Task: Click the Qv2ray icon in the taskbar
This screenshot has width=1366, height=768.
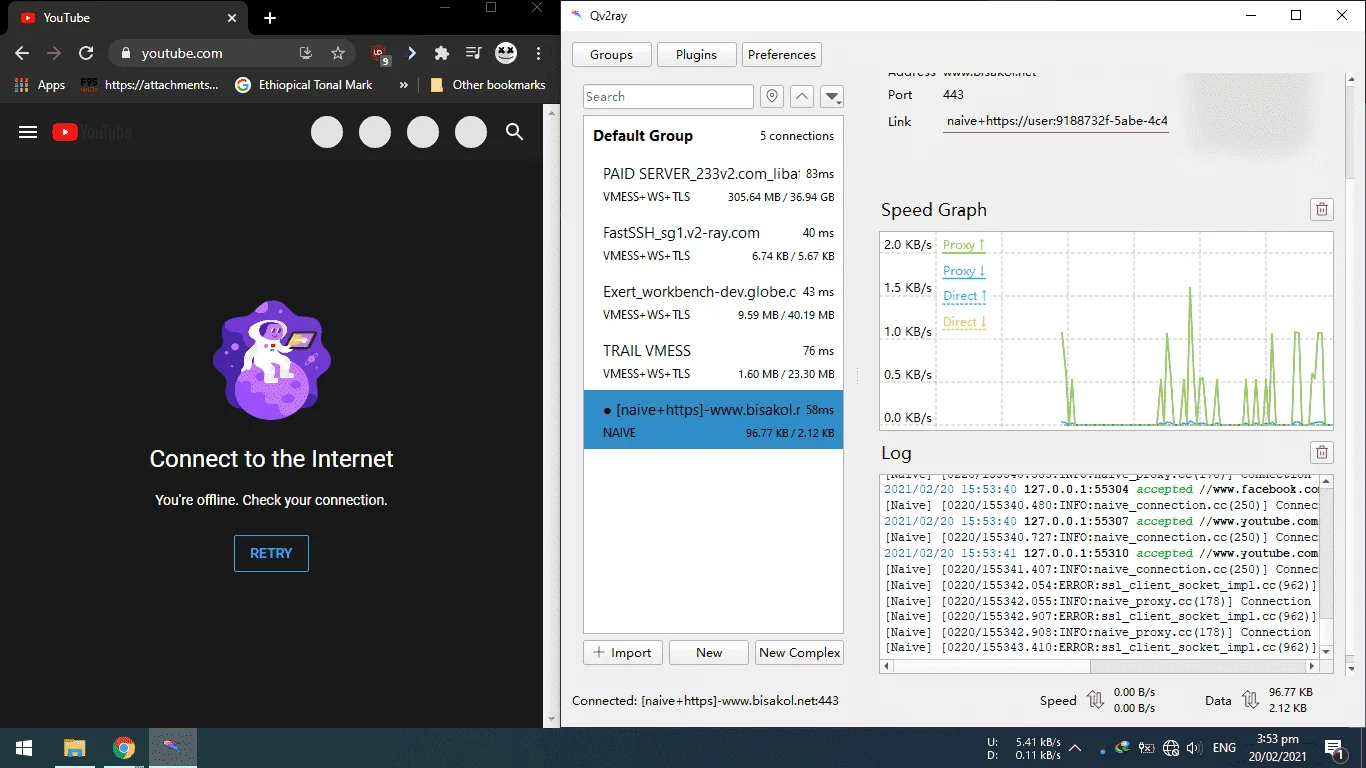Action: click(x=173, y=748)
